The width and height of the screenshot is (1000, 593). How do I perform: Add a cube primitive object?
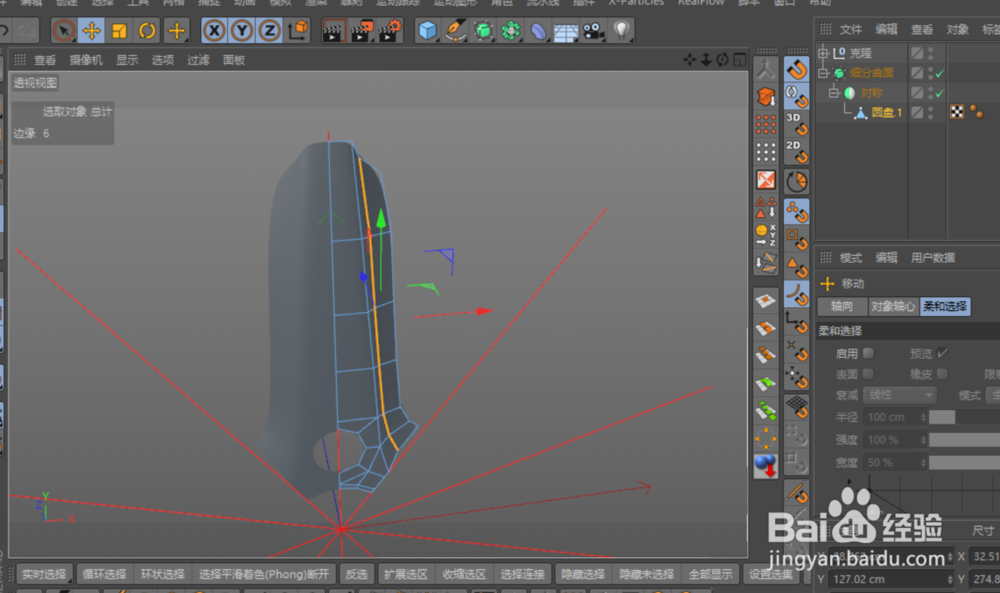427,30
